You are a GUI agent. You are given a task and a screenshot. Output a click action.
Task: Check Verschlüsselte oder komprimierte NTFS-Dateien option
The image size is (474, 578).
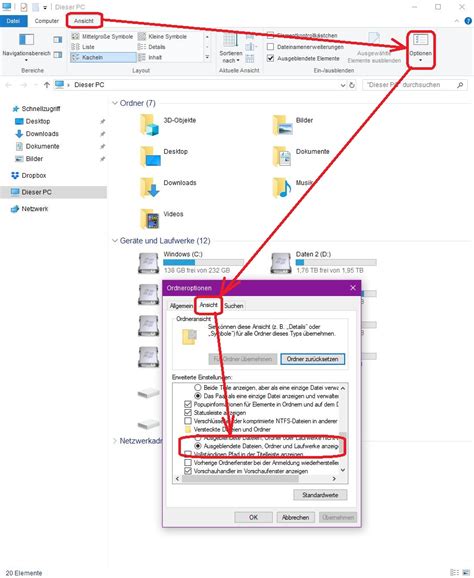(188, 421)
